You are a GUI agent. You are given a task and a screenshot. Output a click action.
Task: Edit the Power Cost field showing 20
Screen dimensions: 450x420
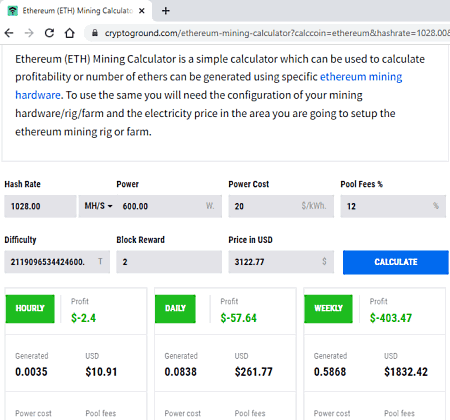tap(281, 206)
